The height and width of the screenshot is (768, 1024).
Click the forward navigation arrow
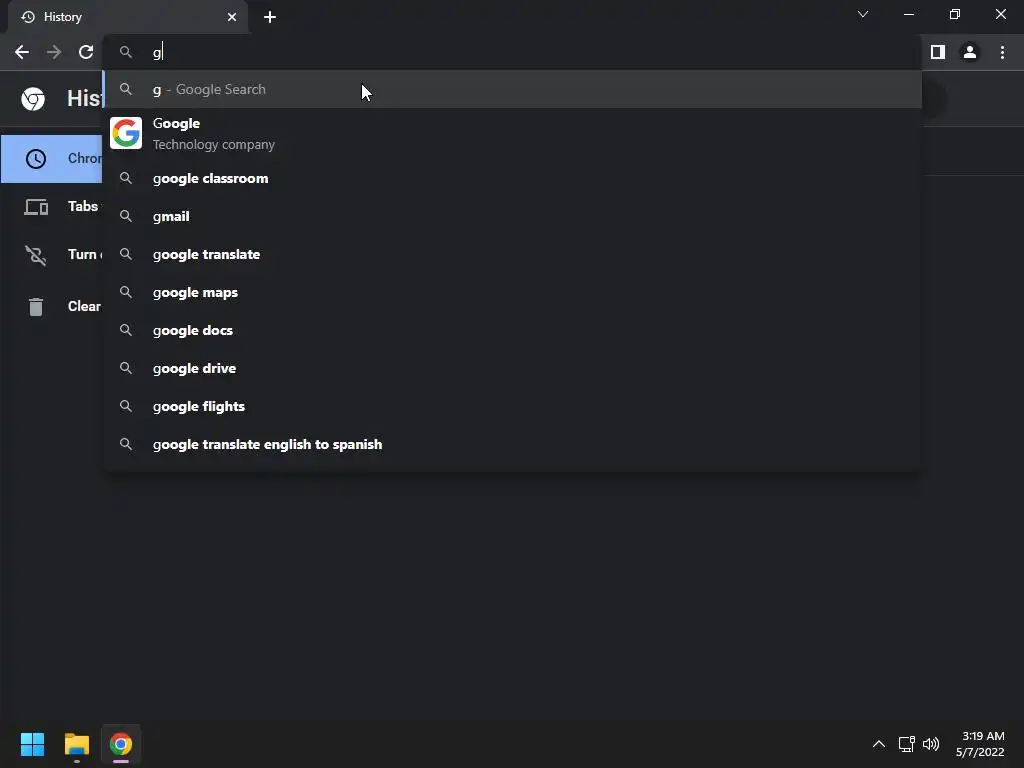pos(54,52)
